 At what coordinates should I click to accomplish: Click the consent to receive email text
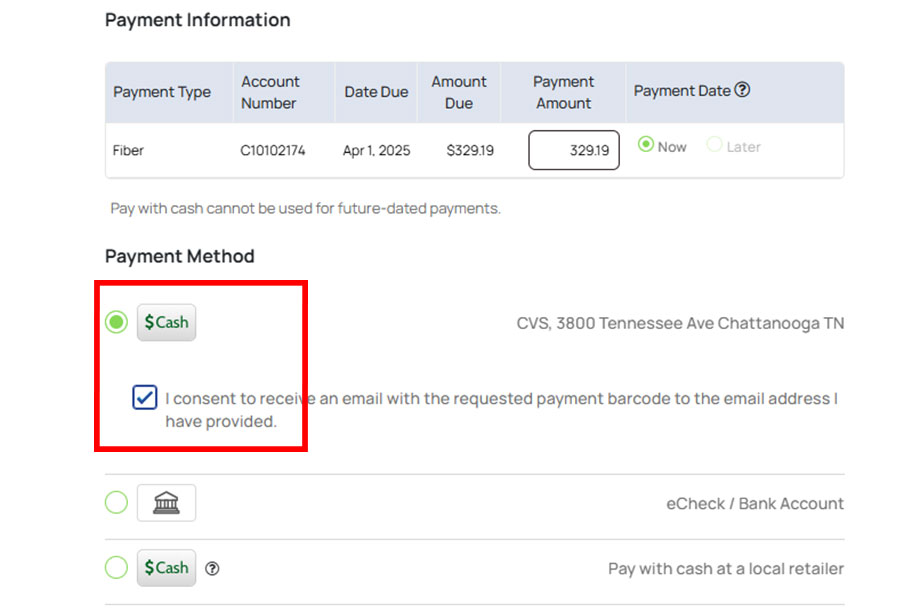pos(500,399)
